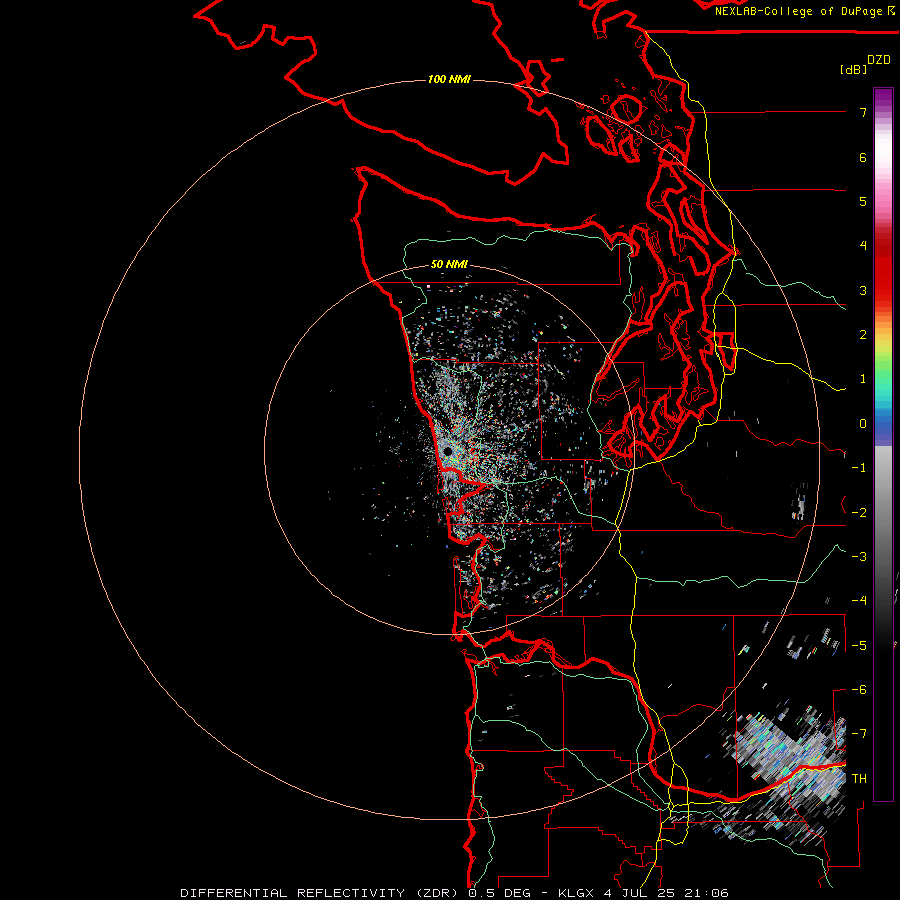The width and height of the screenshot is (900, 900).
Task: Click the -6 dB value on color scale
Action: 859,690
